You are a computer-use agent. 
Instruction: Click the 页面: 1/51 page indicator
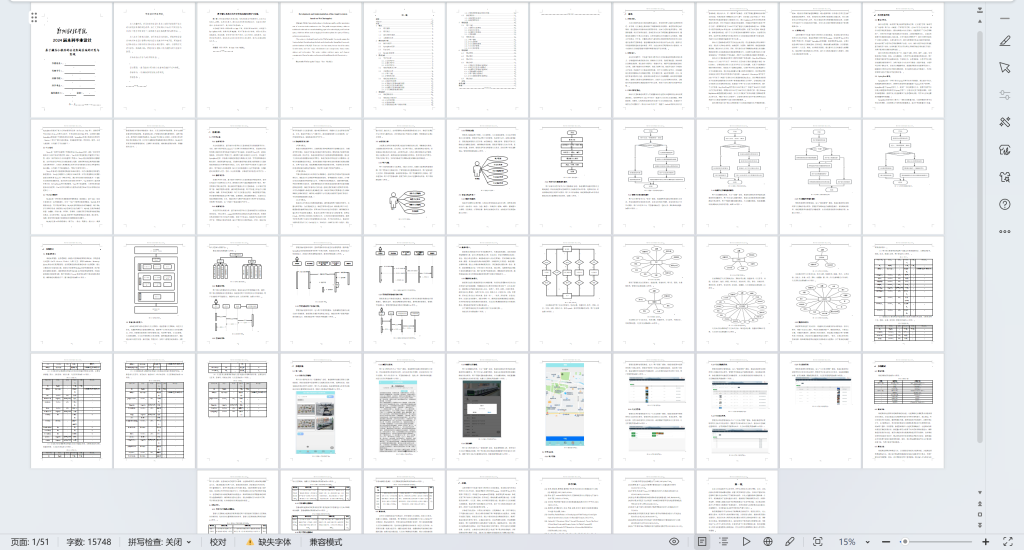(30, 542)
